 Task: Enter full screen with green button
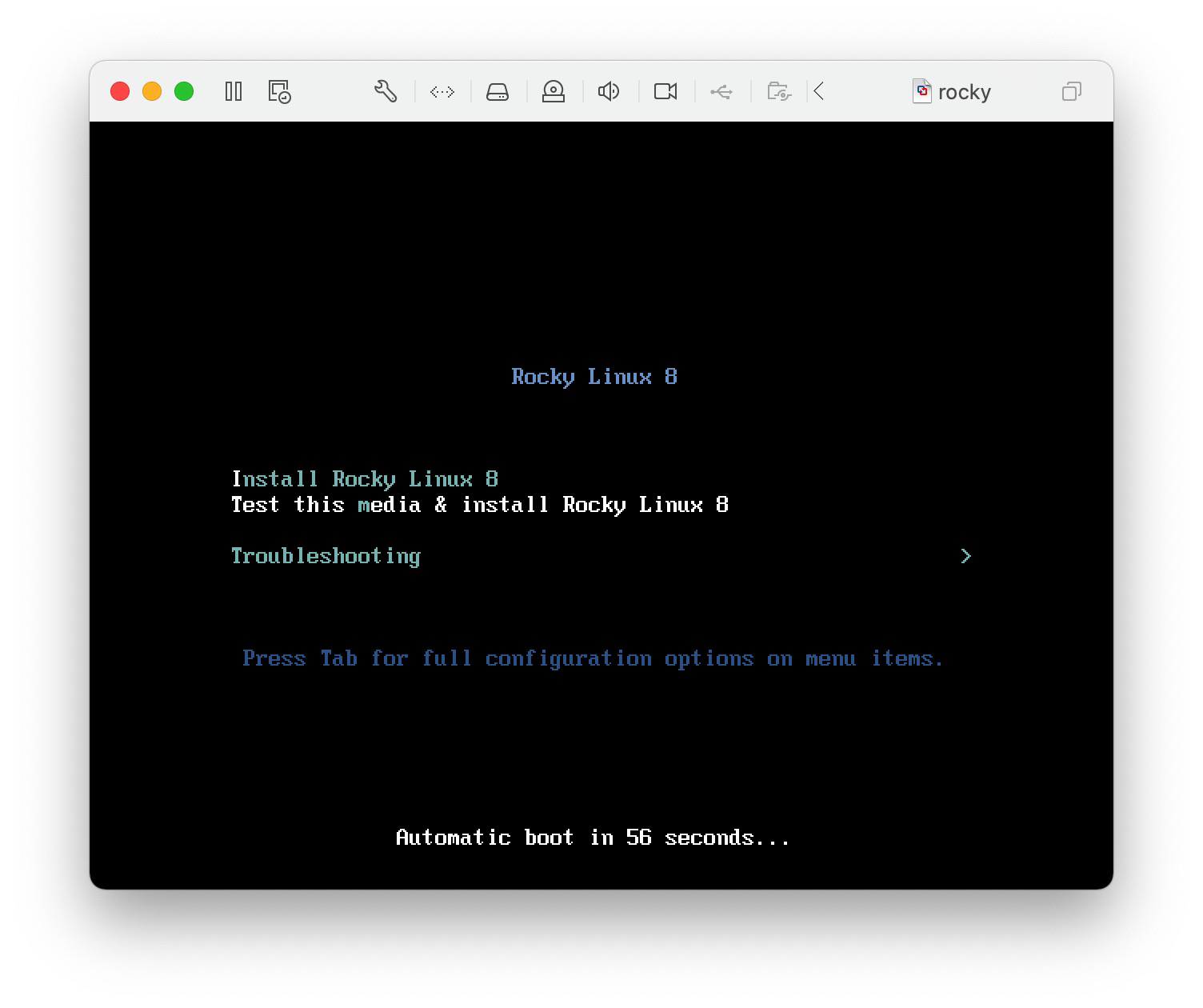tap(184, 91)
